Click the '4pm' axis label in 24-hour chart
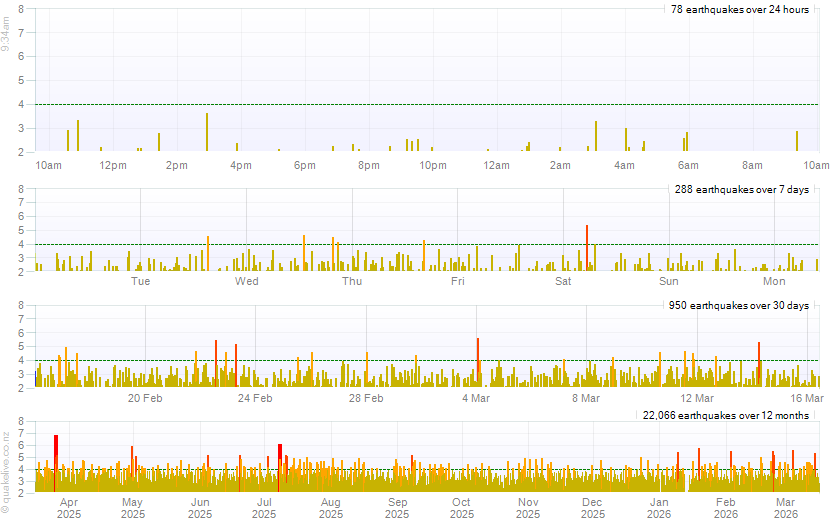 pos(241,165)
